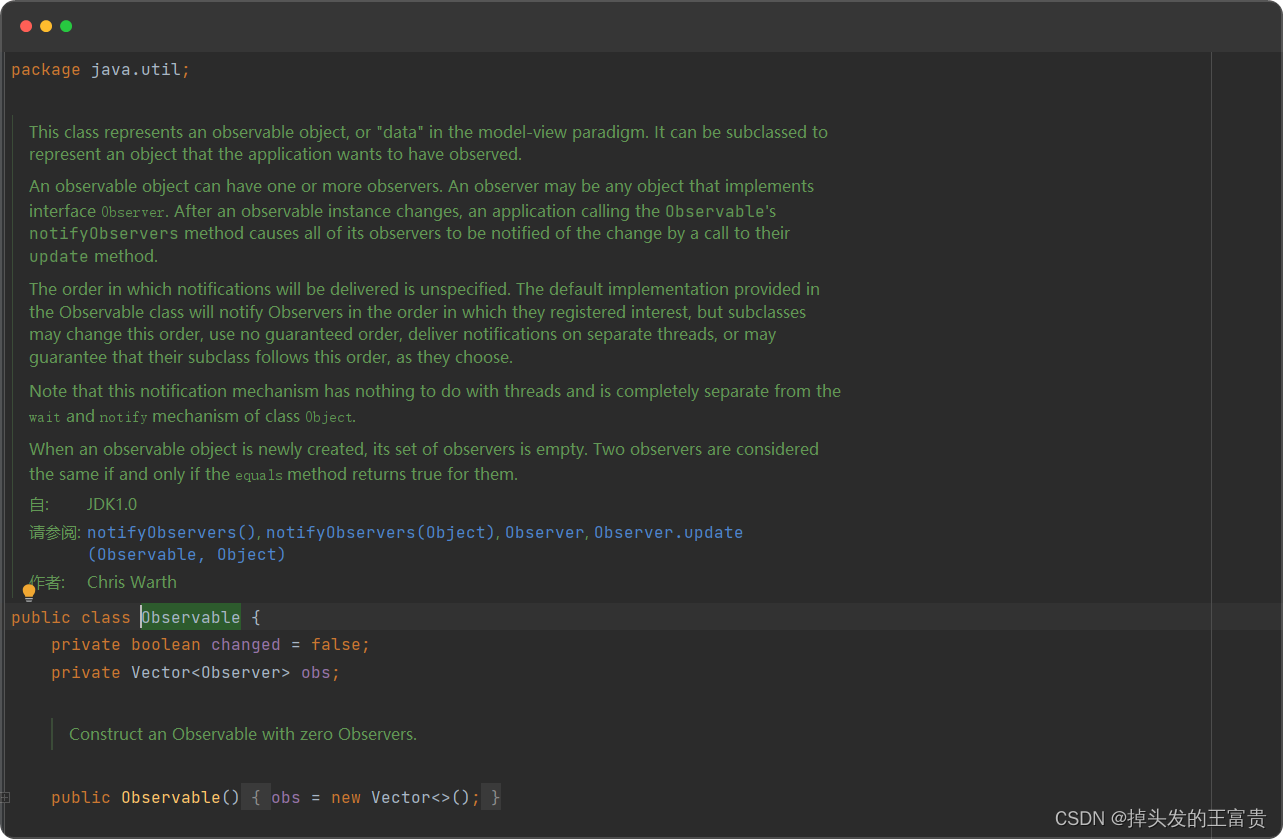Click inline code 'wait' in the documentation
The image size is (1283, 839).
coord(45,417)
